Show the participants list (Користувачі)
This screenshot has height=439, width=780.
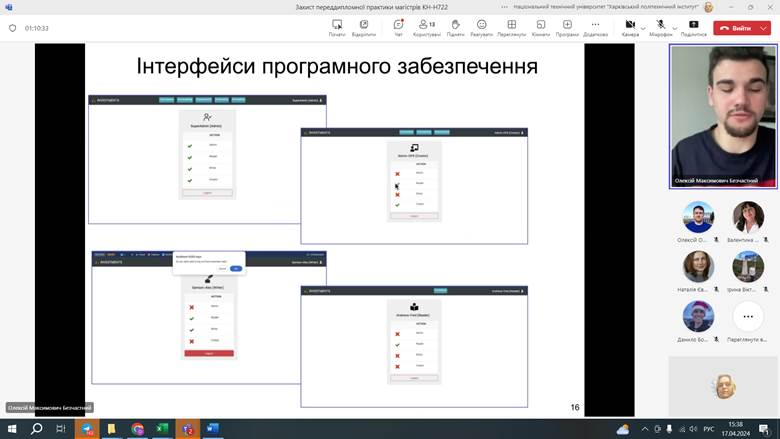click(426, 26)
